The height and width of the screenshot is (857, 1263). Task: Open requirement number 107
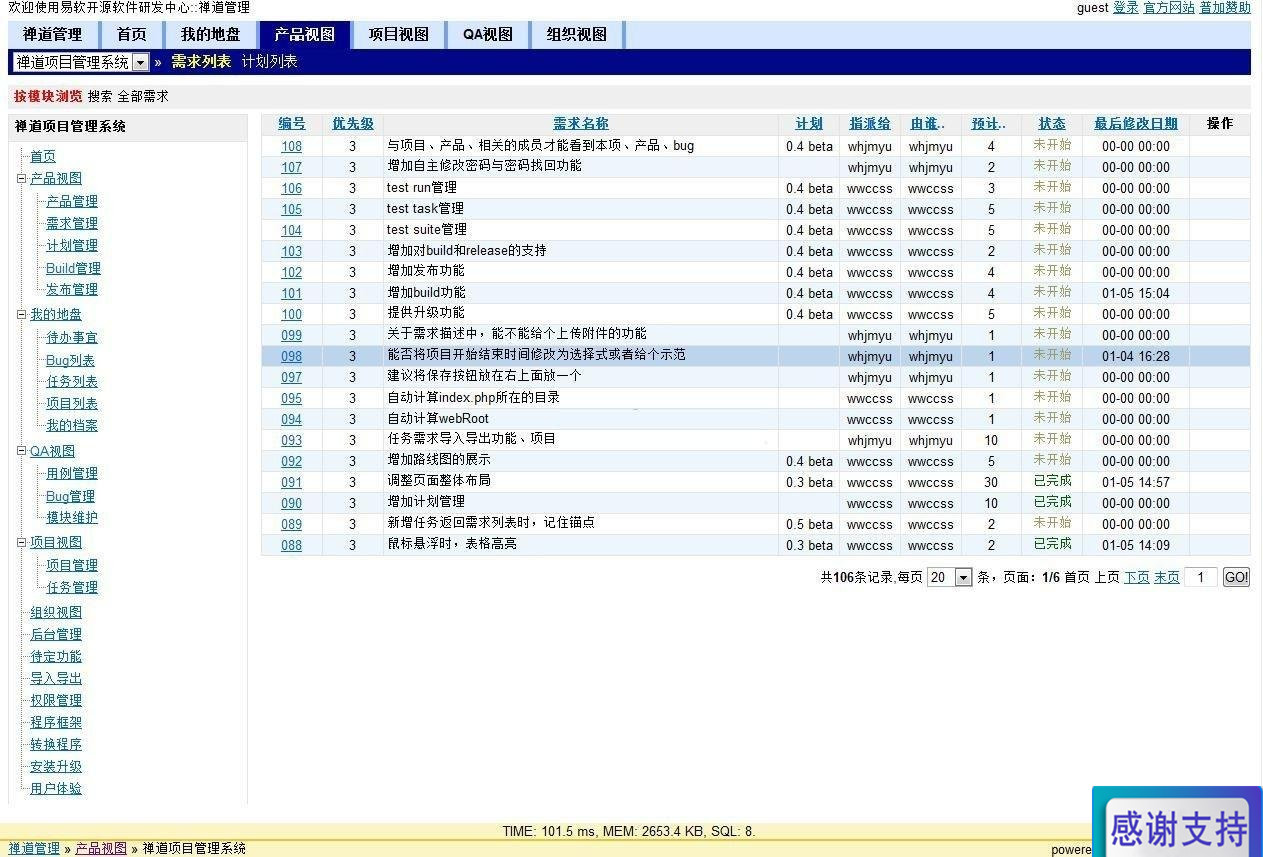point(291,168)
